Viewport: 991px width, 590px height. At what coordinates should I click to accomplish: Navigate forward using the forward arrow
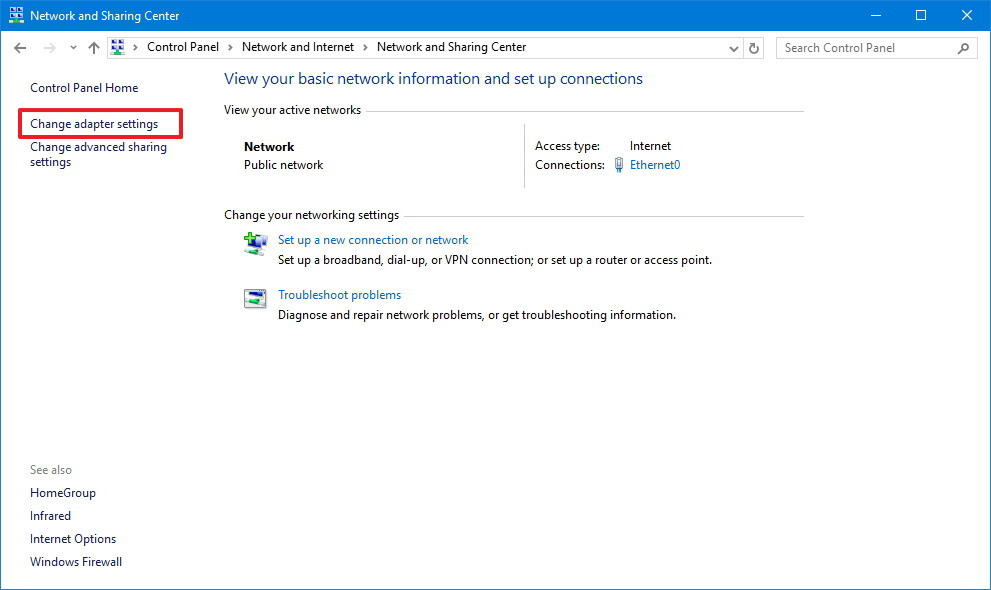point(48,47)
